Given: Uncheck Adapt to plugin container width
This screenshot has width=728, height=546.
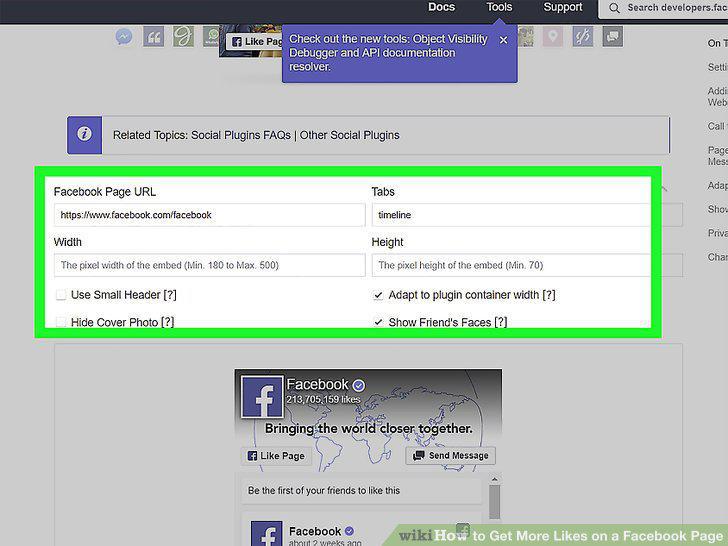Looking at the screenshot, I should click(378, 295).
